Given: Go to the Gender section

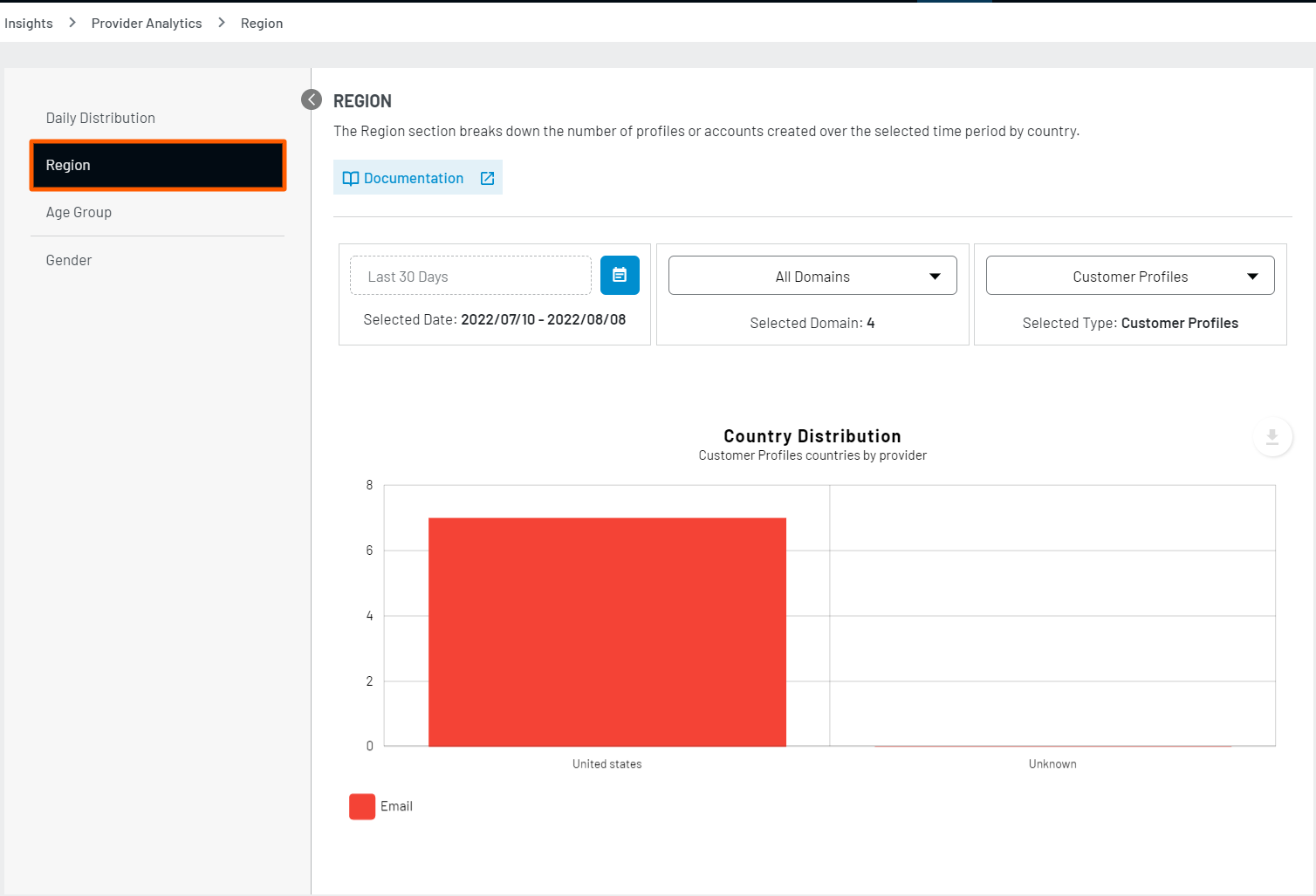Looking at the screenshot, I should tap(69, 260).
